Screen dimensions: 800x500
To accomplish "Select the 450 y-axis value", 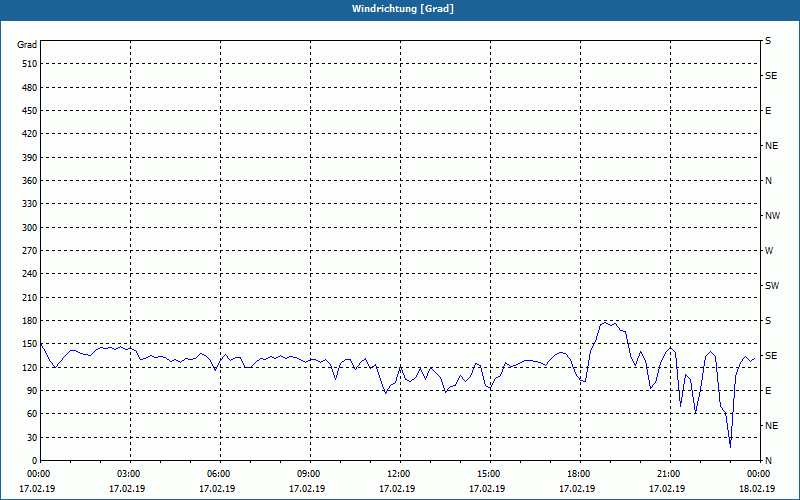I will pos(30,111).
